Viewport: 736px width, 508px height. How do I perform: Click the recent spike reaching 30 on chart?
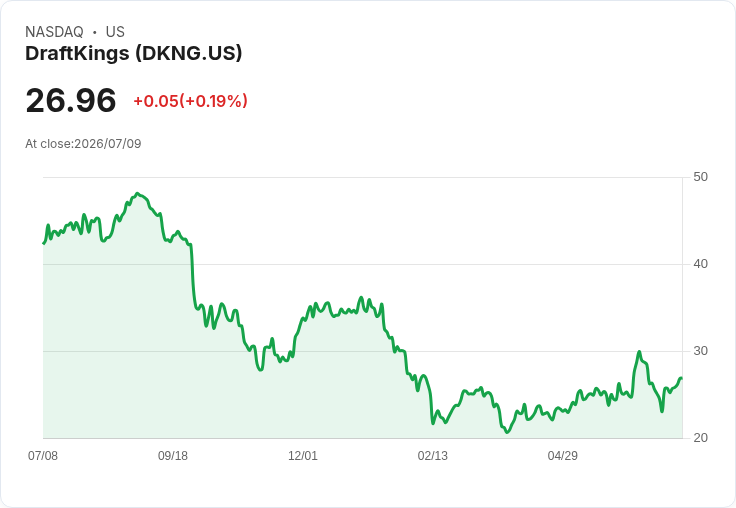pyautogui.click(x=639, y=352)
